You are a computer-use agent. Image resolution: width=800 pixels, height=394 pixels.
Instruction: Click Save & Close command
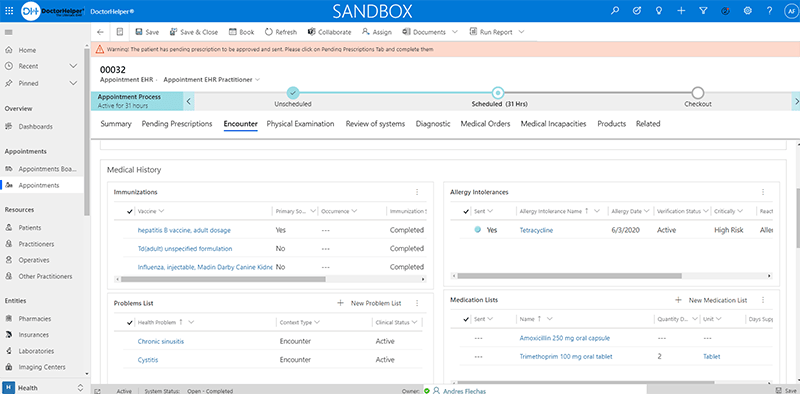pos(193,32)
